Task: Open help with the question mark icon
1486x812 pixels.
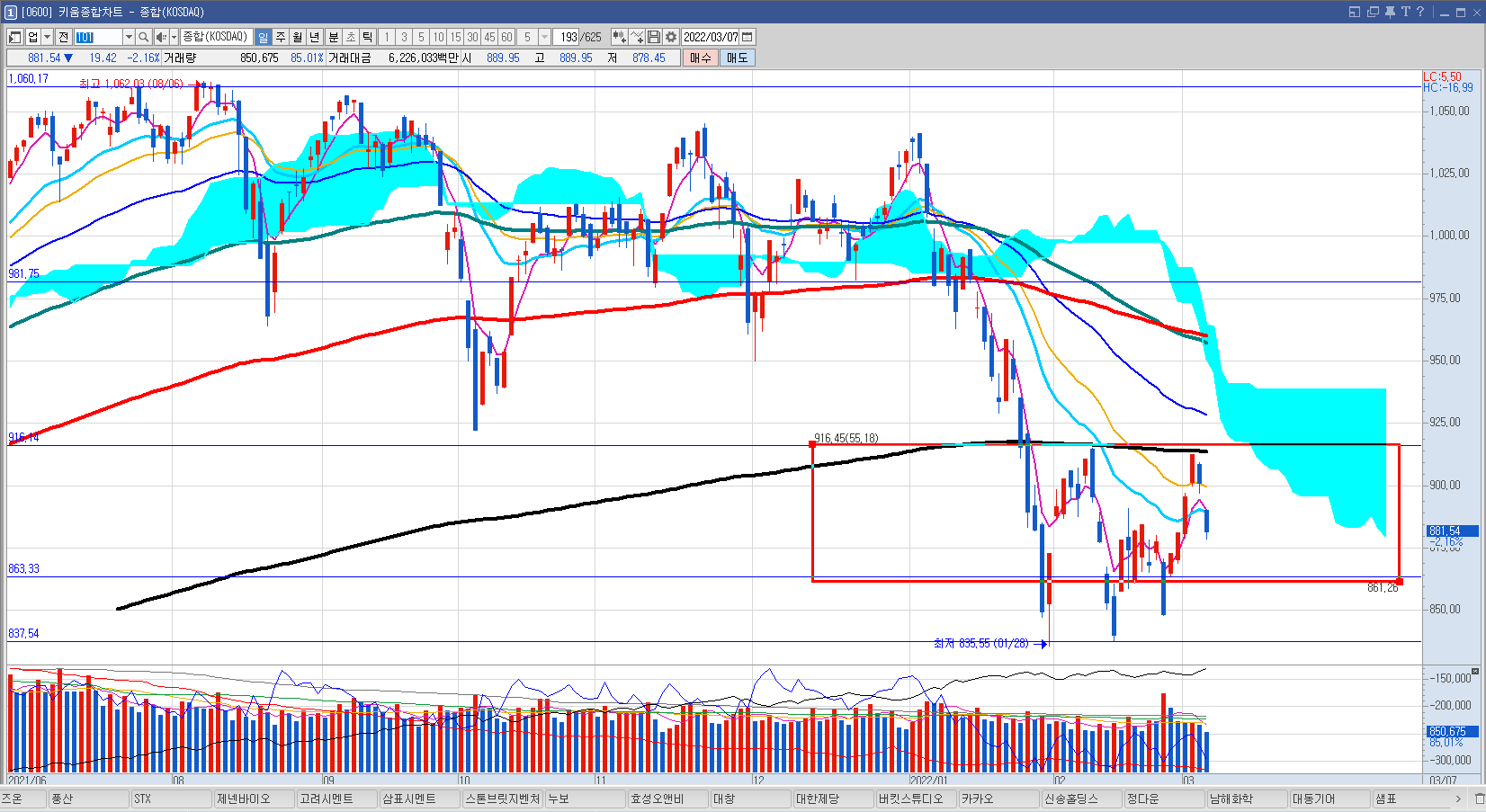Action: [x=1420, y=12]
